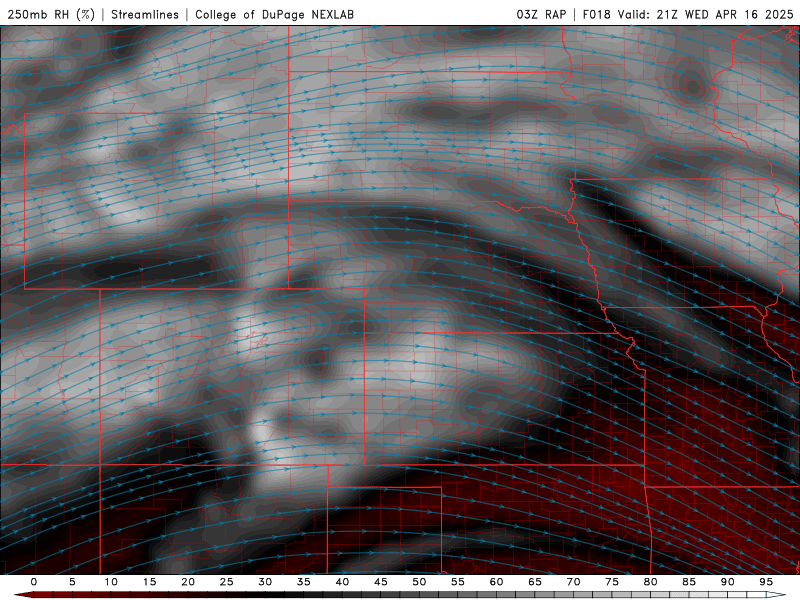This screenshot has width=800, height=600.
Task: Click the '03Z RAP' model run label
Action: (x=541, y=14)
